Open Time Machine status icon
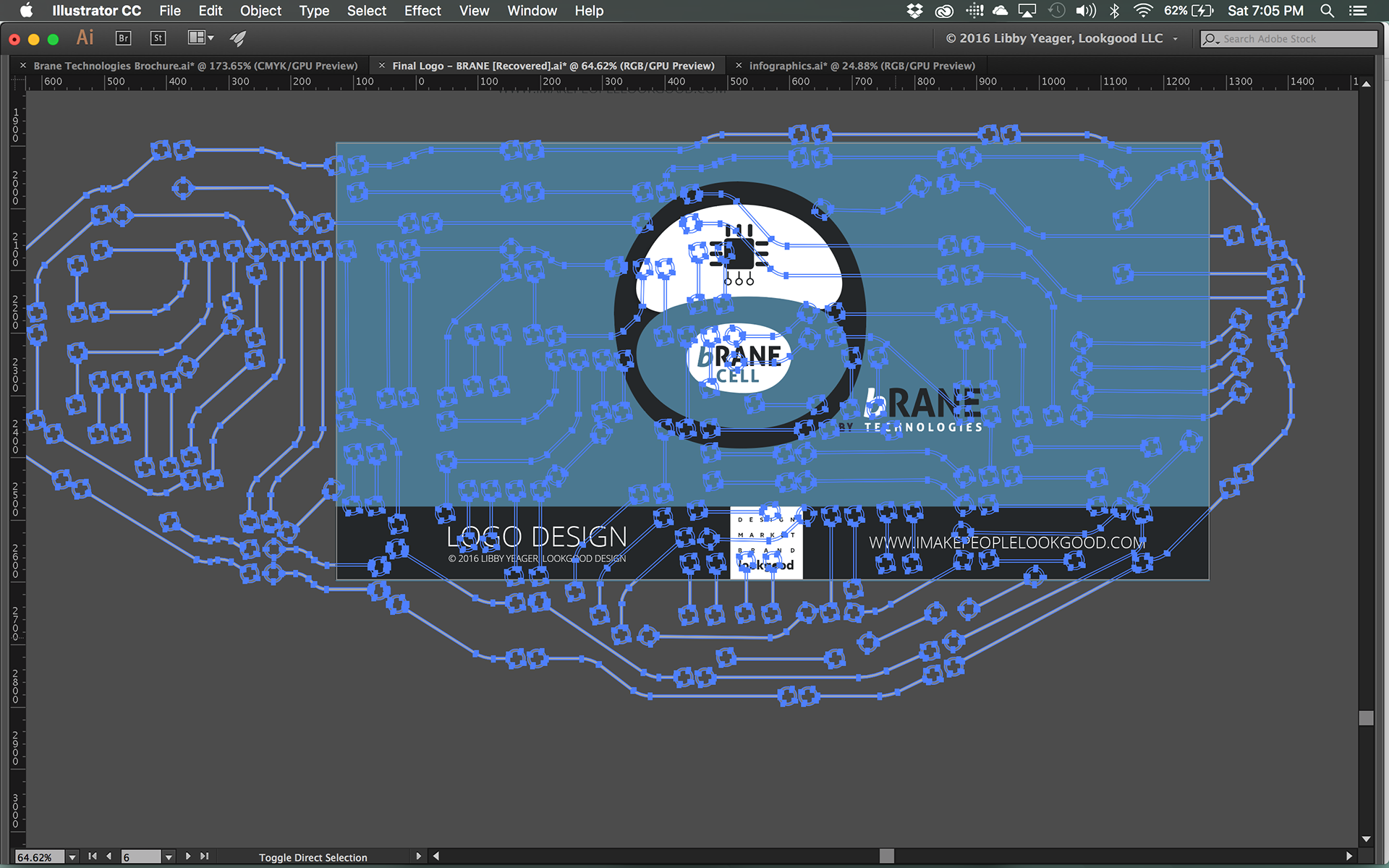Screen dimensions: 1389x868 (1056, 10)
